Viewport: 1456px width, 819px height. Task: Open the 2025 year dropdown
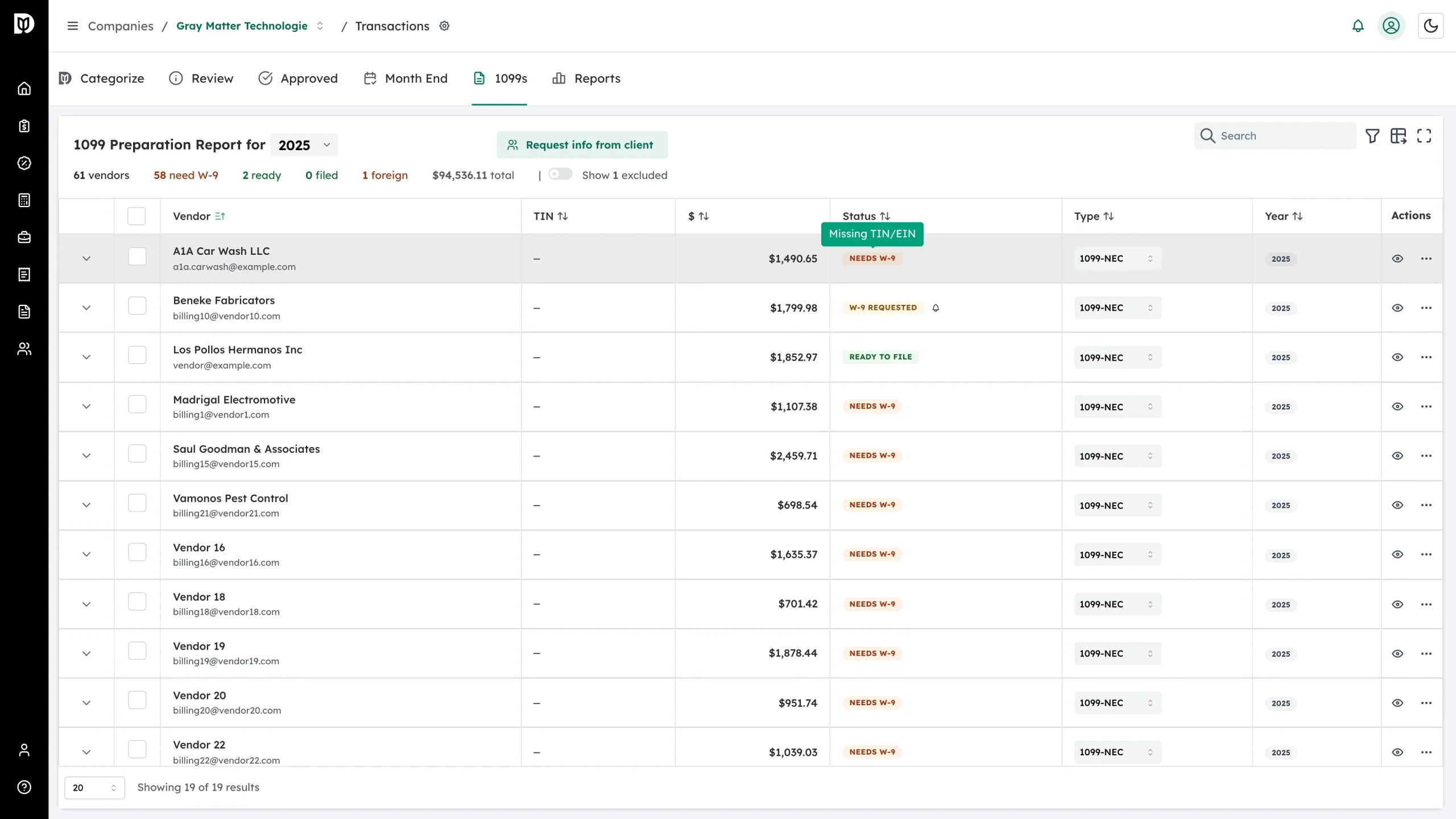(x=304, y=145)
